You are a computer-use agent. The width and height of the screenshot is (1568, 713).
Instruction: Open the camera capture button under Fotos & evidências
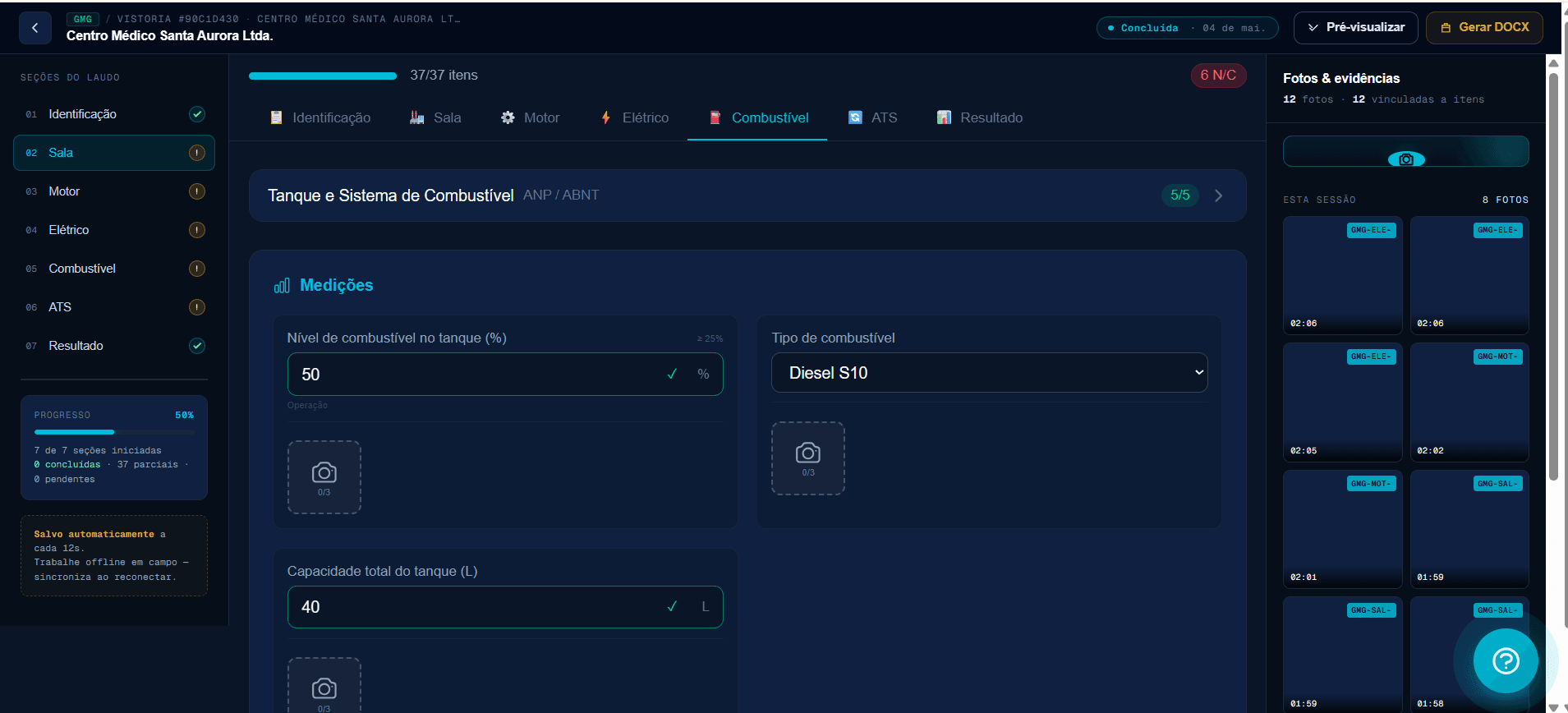(1405, 152)
